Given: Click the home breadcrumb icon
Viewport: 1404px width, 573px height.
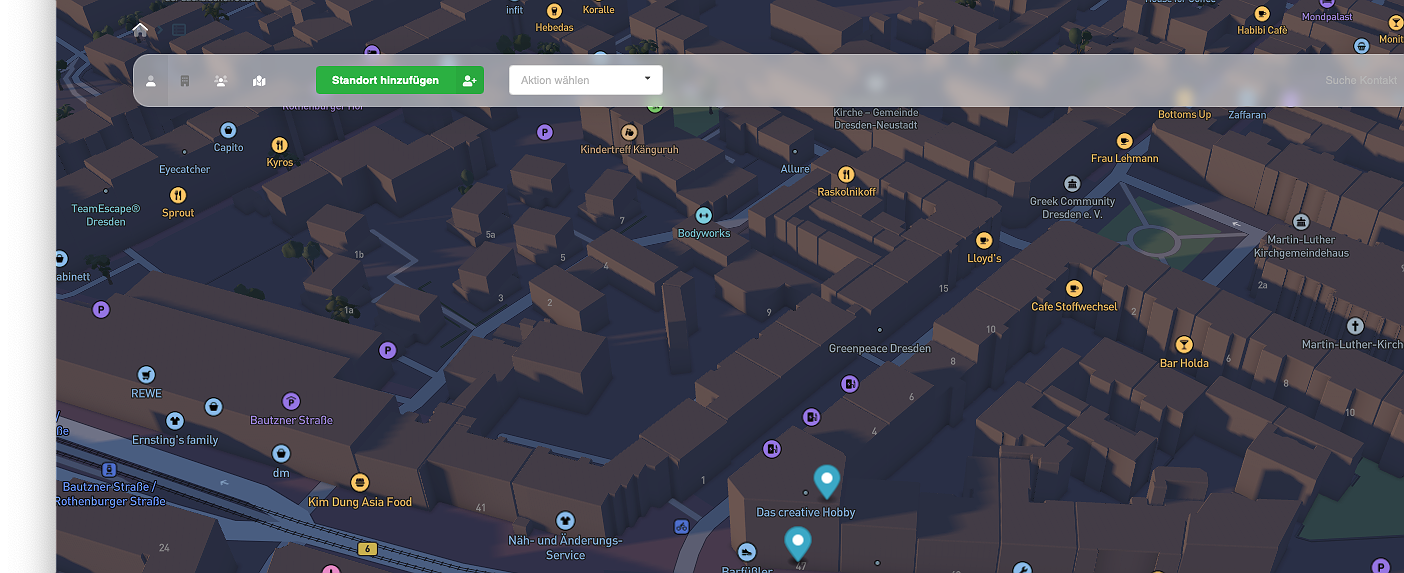Looking at the screenshot, I should [x=140, y=30].
